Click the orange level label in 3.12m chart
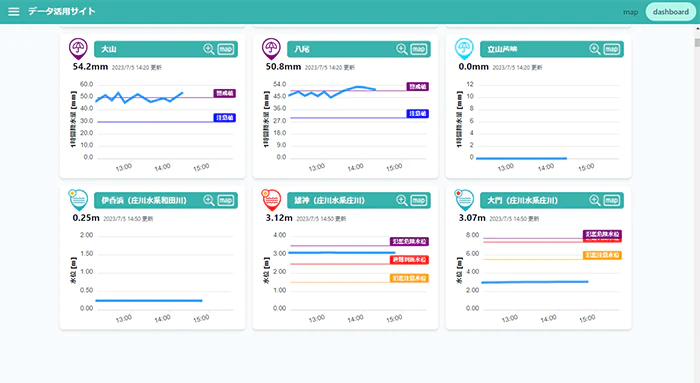 [x=409, y=278]
